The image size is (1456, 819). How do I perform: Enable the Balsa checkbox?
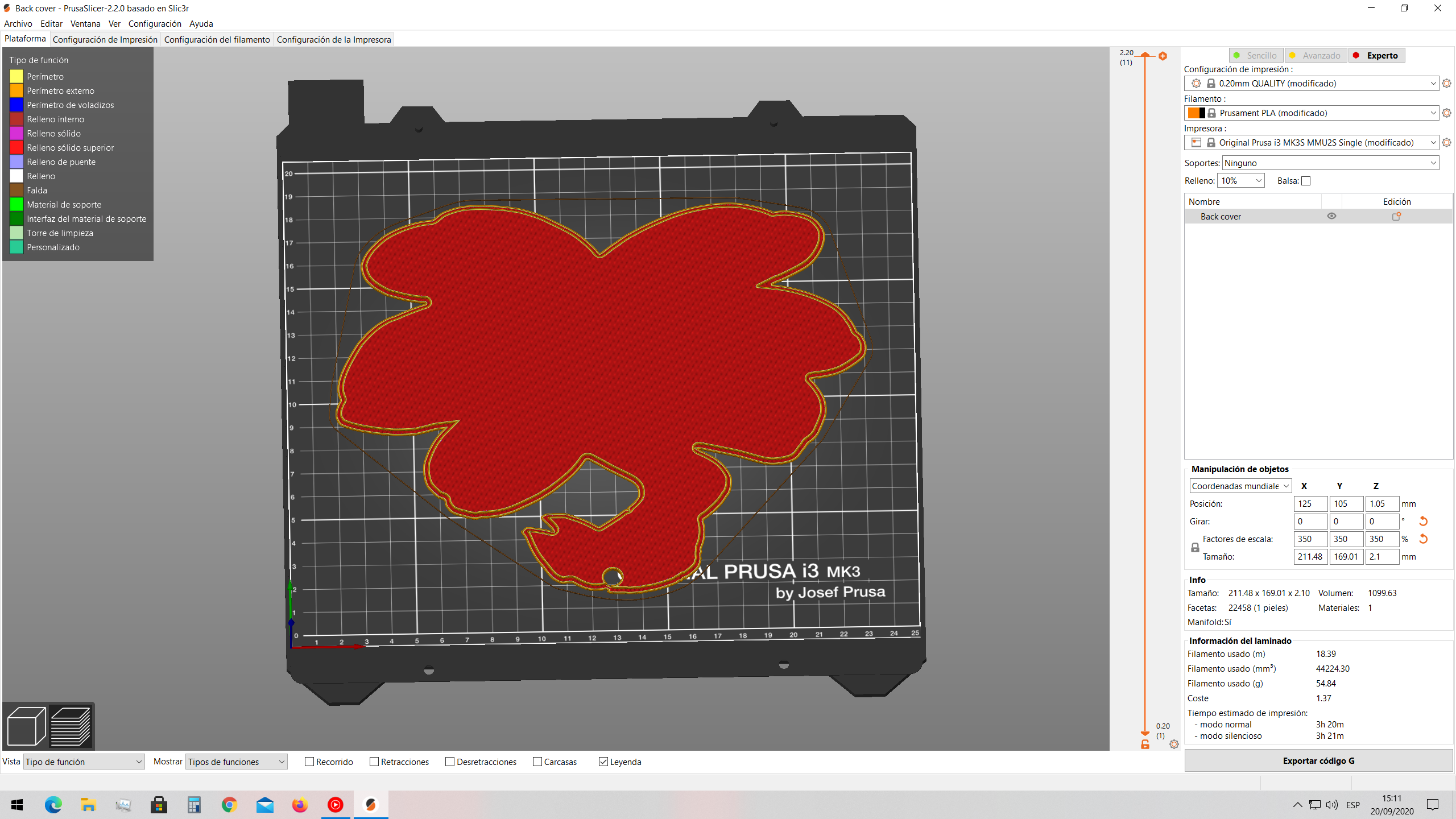coord(1306,181)
